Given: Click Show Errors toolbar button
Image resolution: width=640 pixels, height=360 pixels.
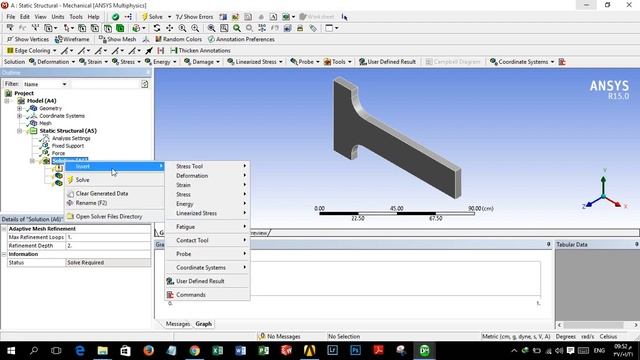Looking at the screenshot, I should point(194,17).
